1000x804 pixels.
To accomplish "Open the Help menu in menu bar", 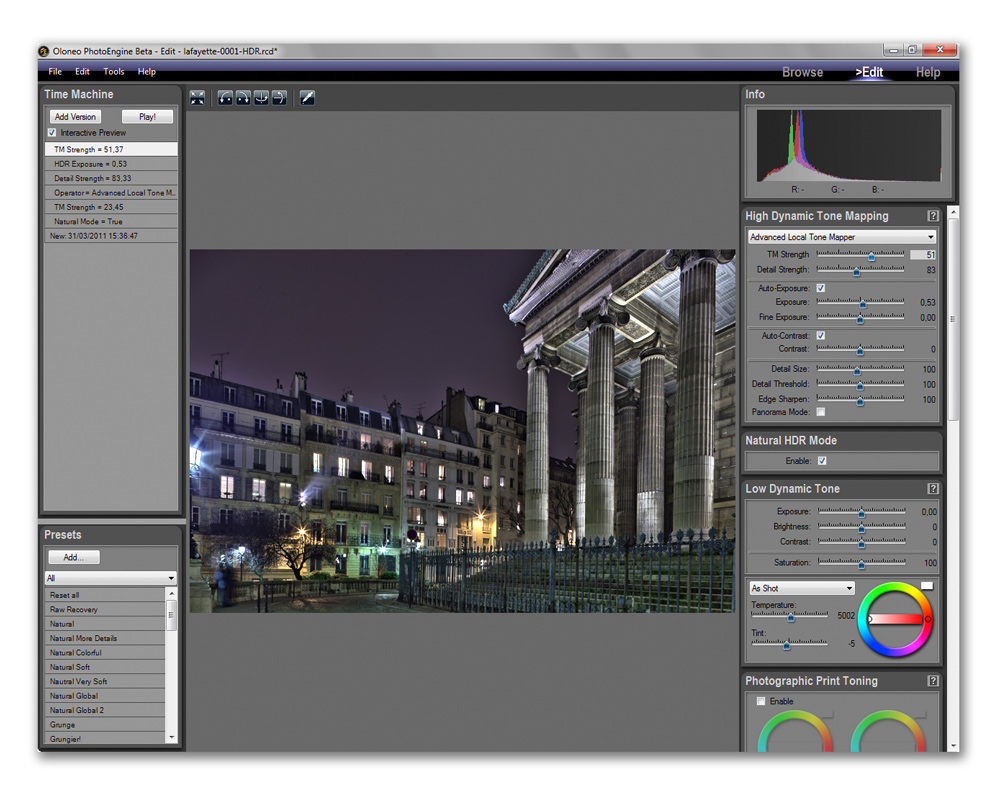I will pyautogui.click(x=147, y=71).
